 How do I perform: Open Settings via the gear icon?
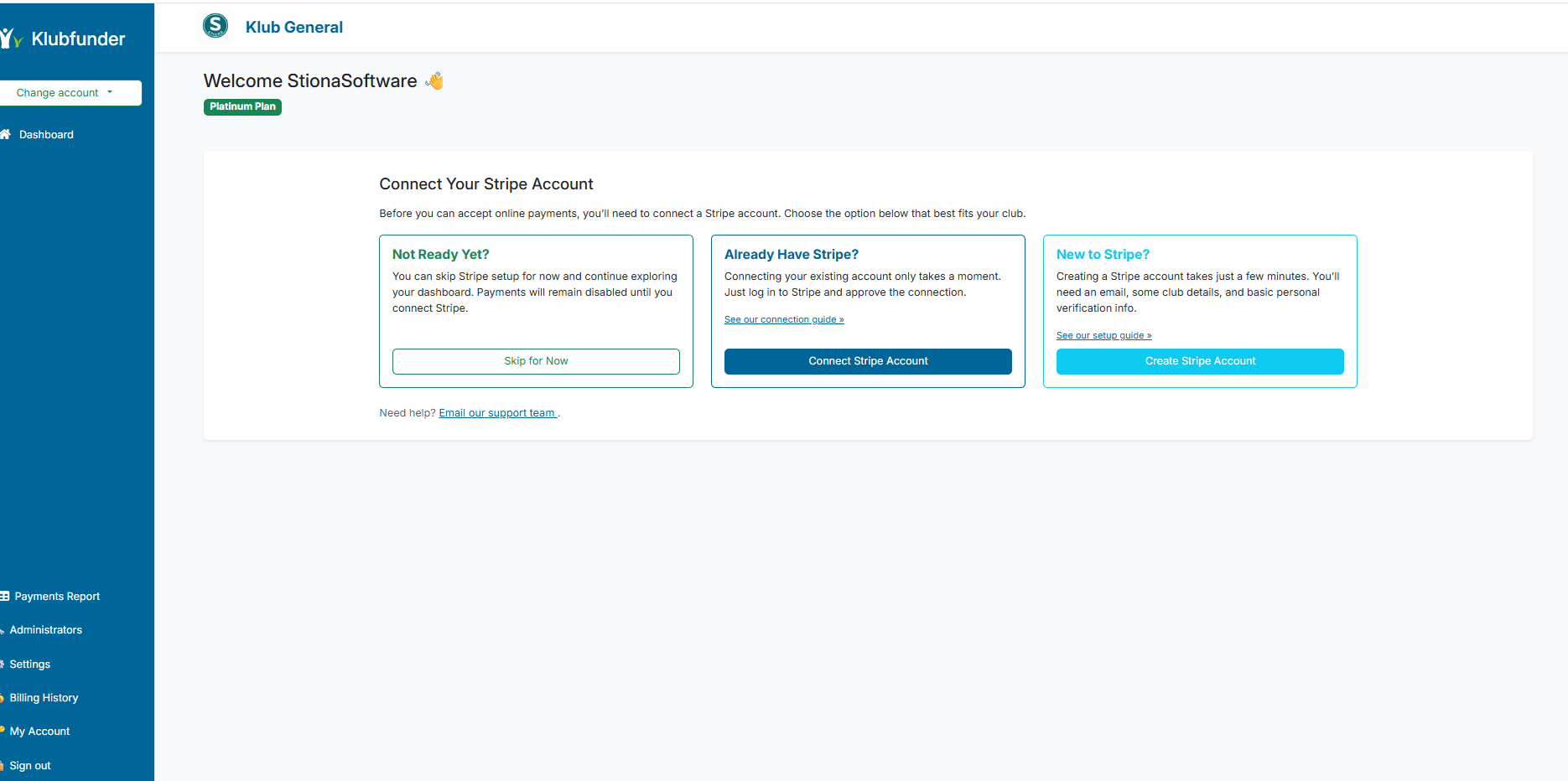point(3,664)
